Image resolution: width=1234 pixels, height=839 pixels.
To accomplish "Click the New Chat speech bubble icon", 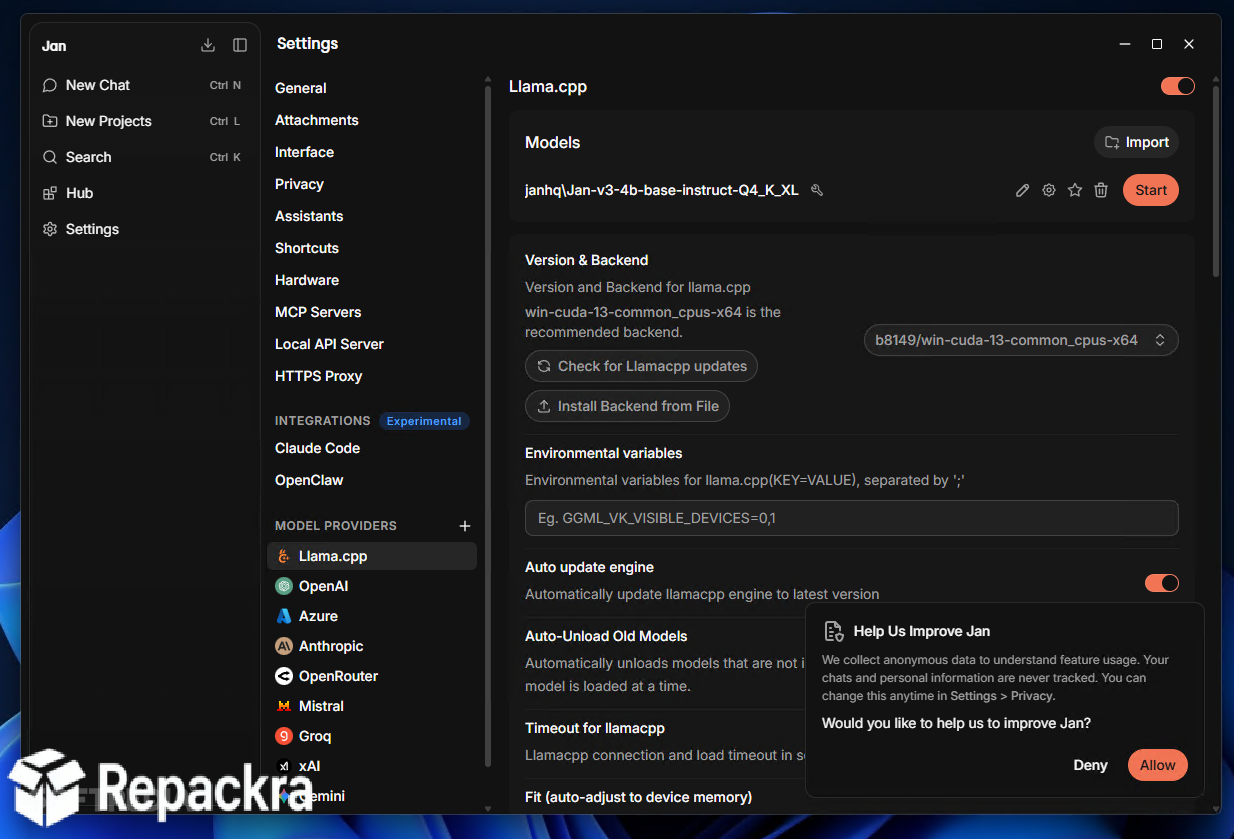I will tap(50, 85).
